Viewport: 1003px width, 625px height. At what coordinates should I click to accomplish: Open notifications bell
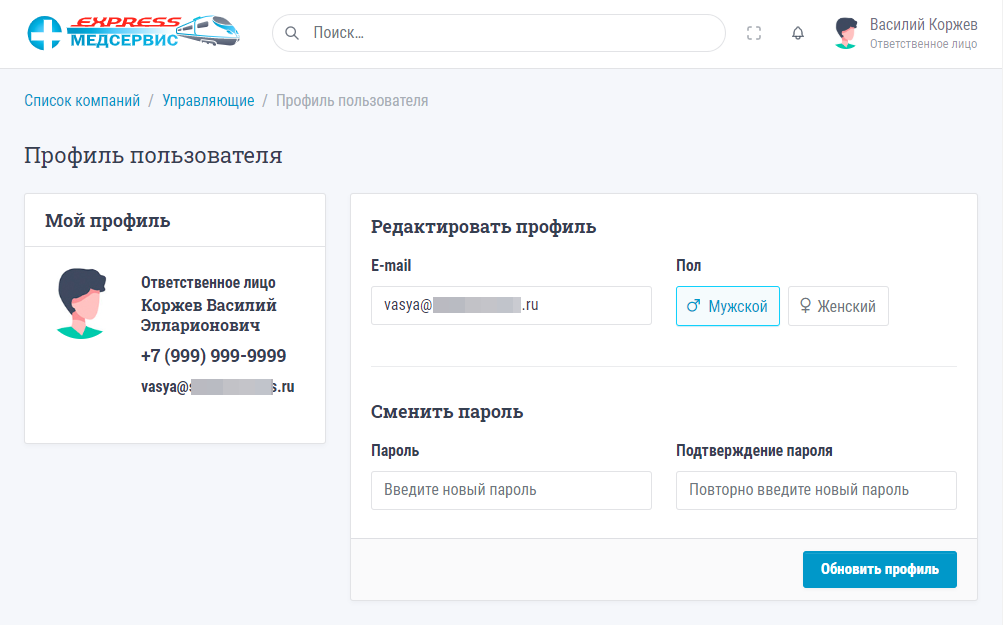[797, 33]
